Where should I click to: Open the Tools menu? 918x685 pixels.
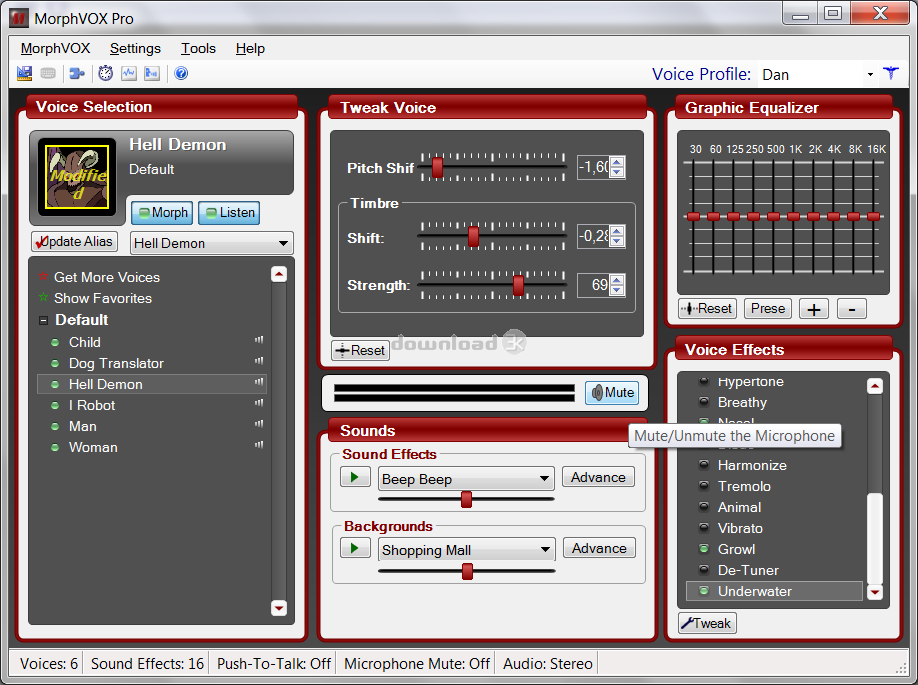(x=198, y=49)
